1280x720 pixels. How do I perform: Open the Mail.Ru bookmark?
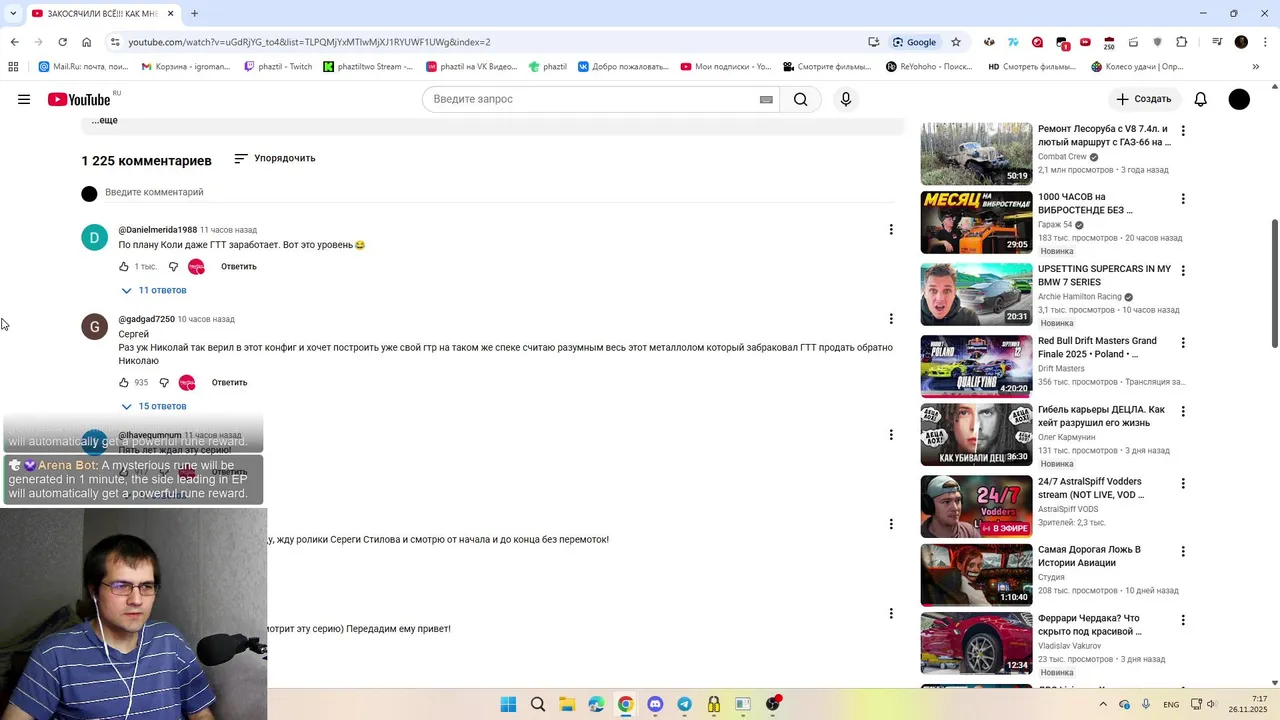tap(83, 67)
